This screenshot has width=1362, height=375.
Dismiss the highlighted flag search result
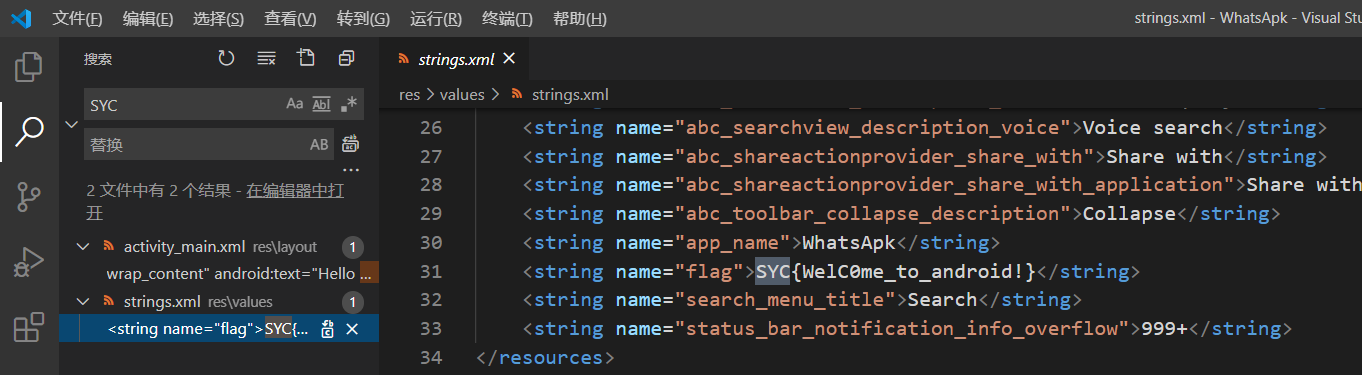pyautogui.click(x=352, y=329)
